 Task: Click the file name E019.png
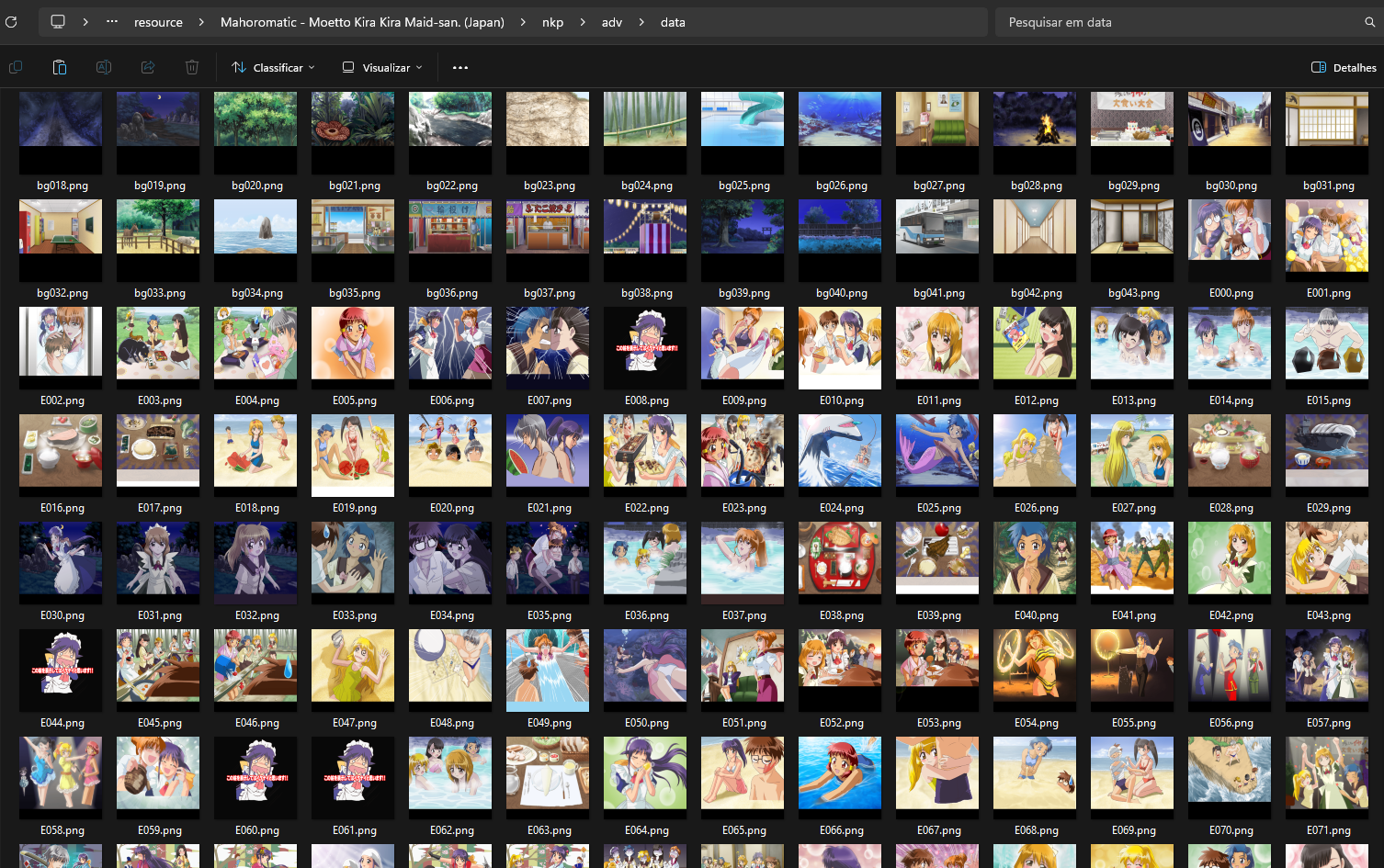(355, 508)
